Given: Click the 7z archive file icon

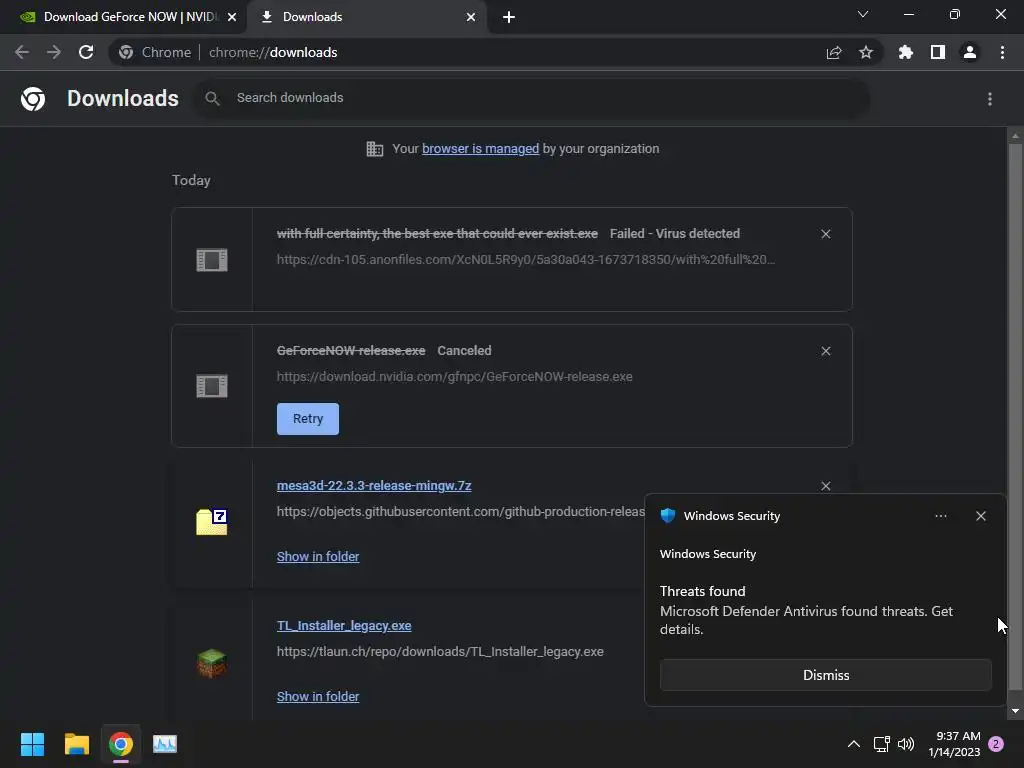Looking at the screenshot, I should [x=212, y=522].
